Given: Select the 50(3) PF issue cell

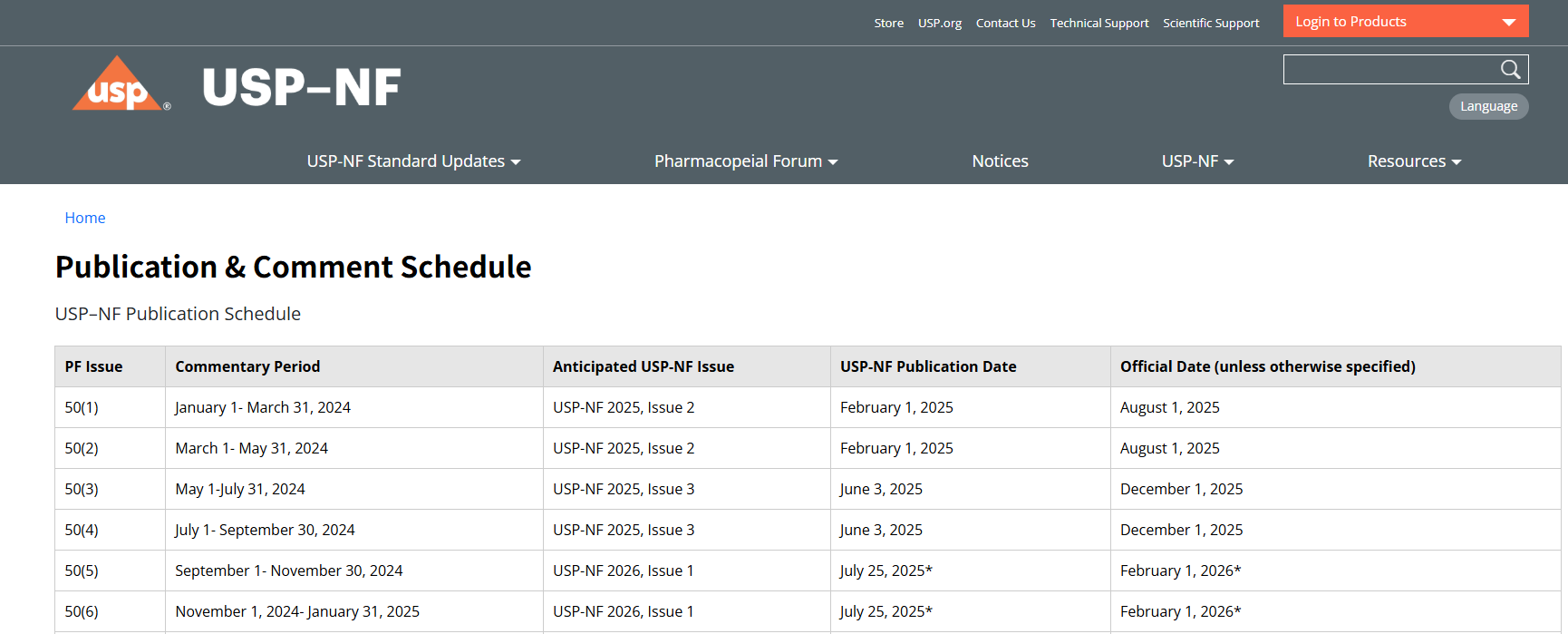Looking at the screenshot, I should (110, 489).
